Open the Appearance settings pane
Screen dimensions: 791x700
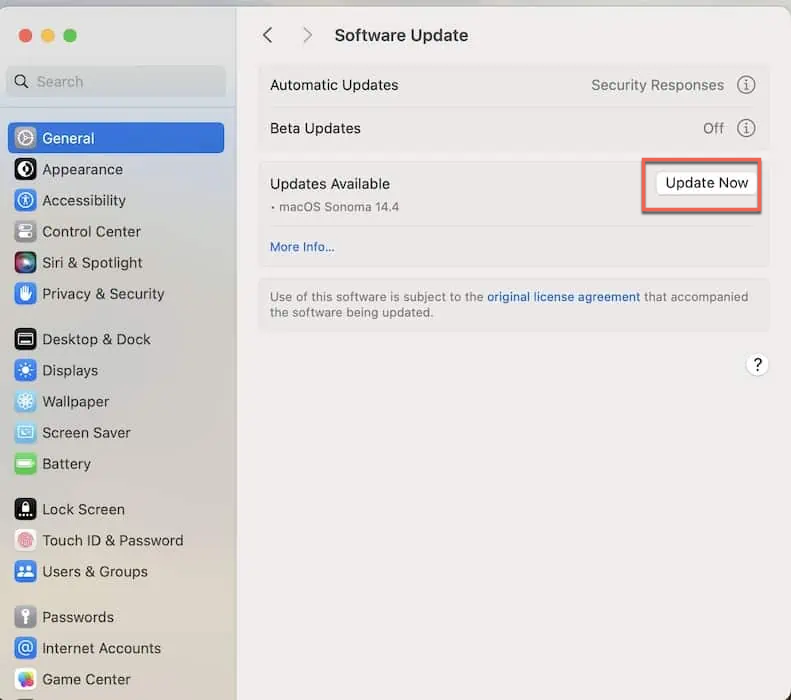[x=116, y=169]
